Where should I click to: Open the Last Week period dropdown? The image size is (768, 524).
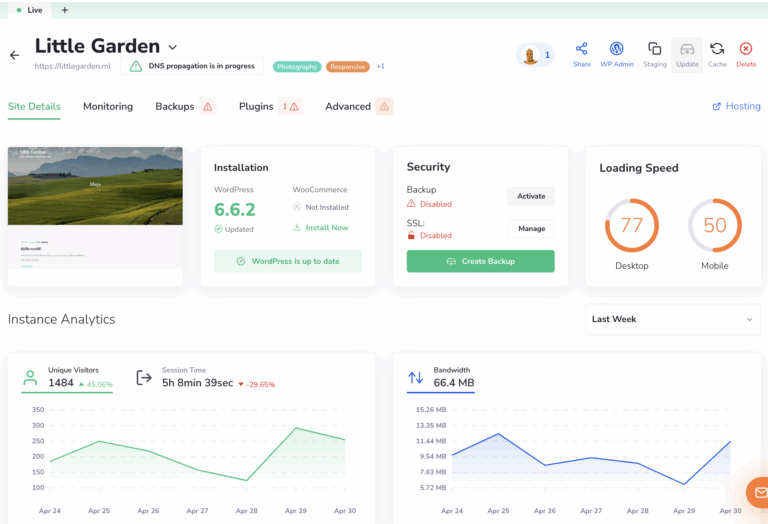pos(672,319)
